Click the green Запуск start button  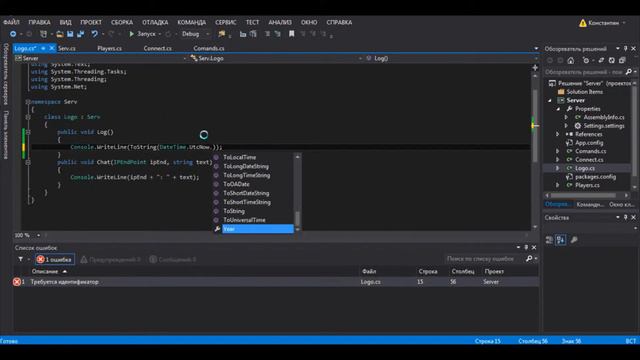tap(142, 34)
